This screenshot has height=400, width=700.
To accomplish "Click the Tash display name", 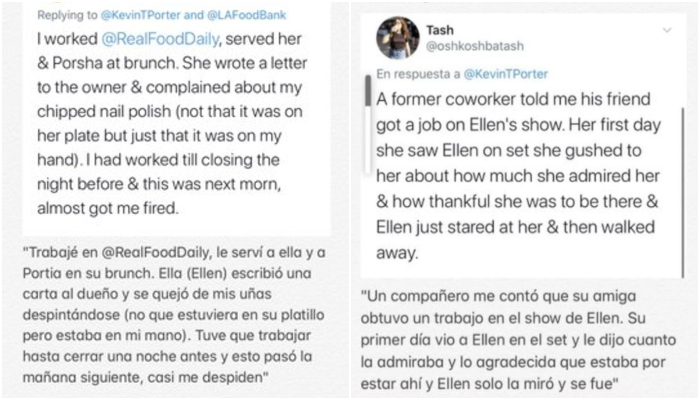I will pos(440,30).
